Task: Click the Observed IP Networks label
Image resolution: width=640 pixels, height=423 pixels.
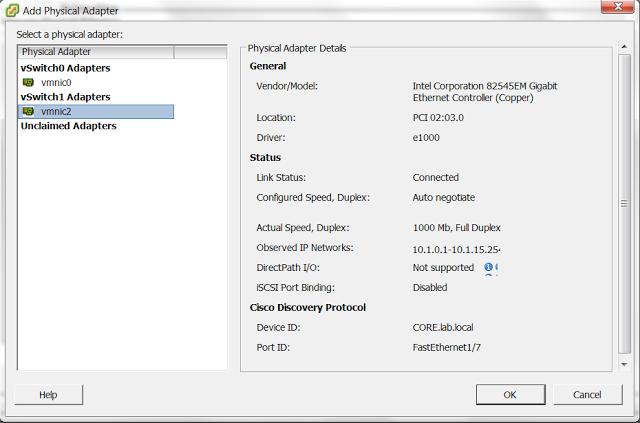Action: [x=305, y=248]
